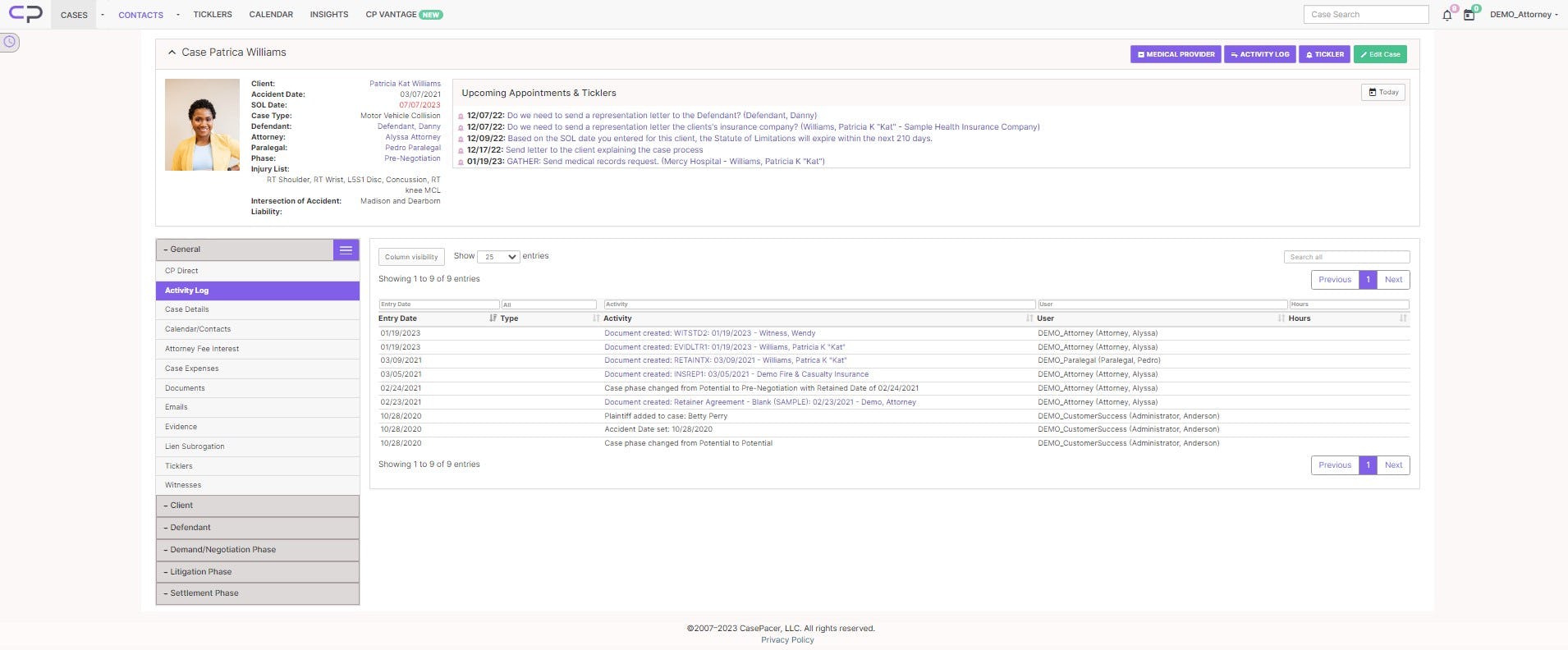Open Privacy Policy footer link
Viewport: 1568px width, 650px height.
787,640
